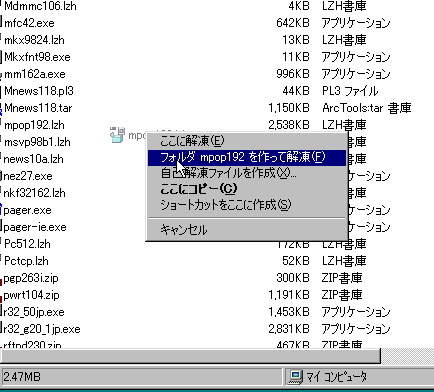This screenshot has height=392, width=434.
Task: Select file Pctcp.lzh
Action: coord(26,261)
